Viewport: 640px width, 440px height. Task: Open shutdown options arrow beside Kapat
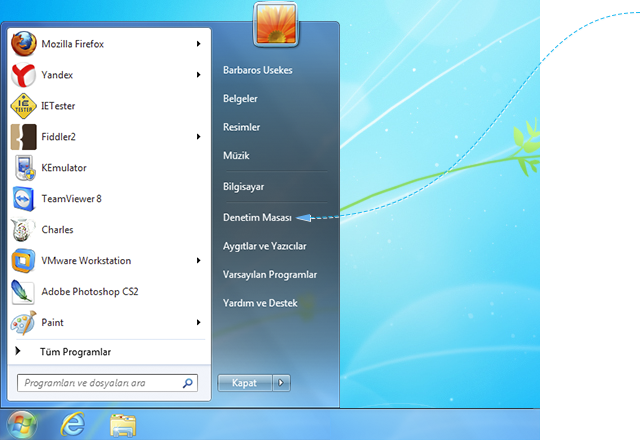281,383
